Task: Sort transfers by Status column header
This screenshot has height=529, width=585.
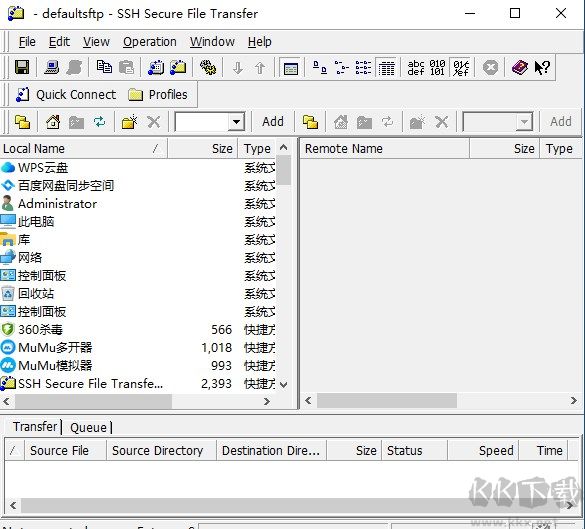Action: (x=414, y=451)
